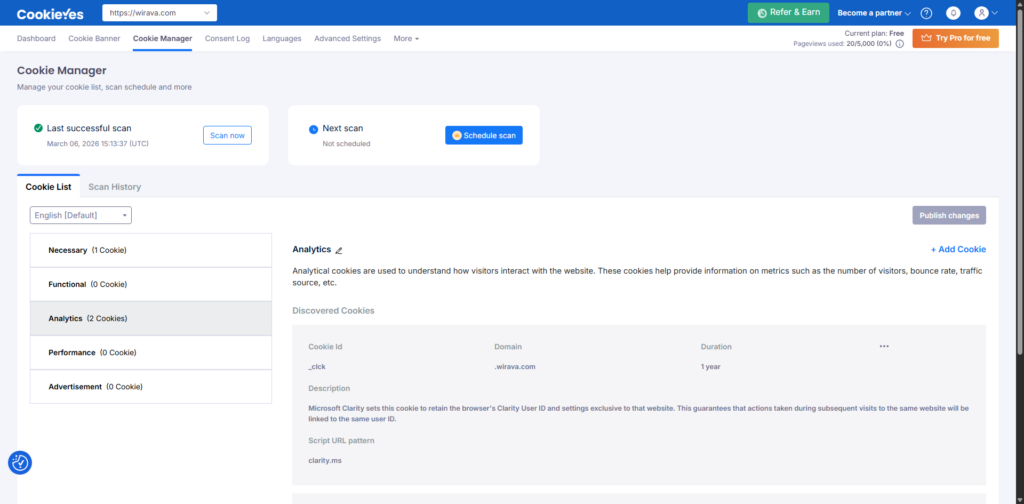
Task: Open the help question mark icon
Action: click(x=926, y=13)
